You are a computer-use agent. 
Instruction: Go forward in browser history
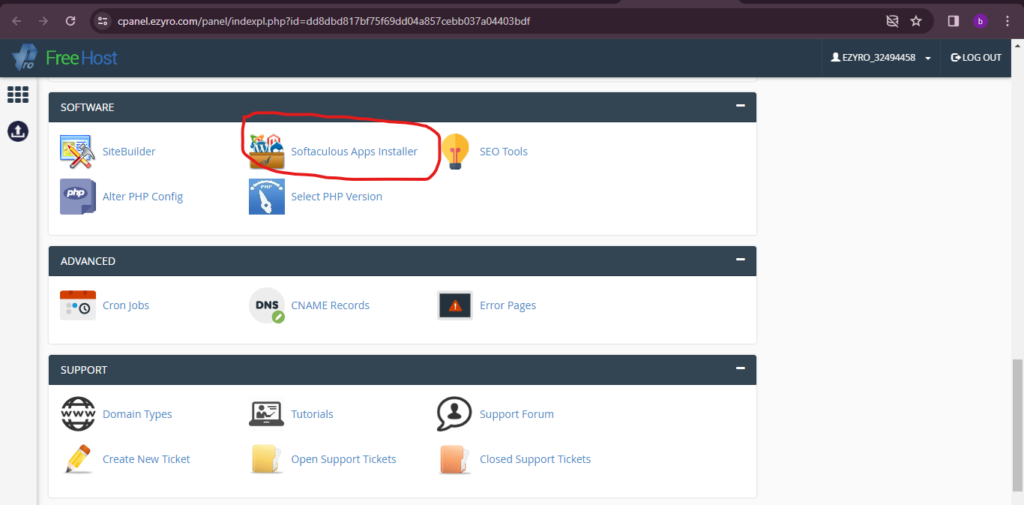43,21
